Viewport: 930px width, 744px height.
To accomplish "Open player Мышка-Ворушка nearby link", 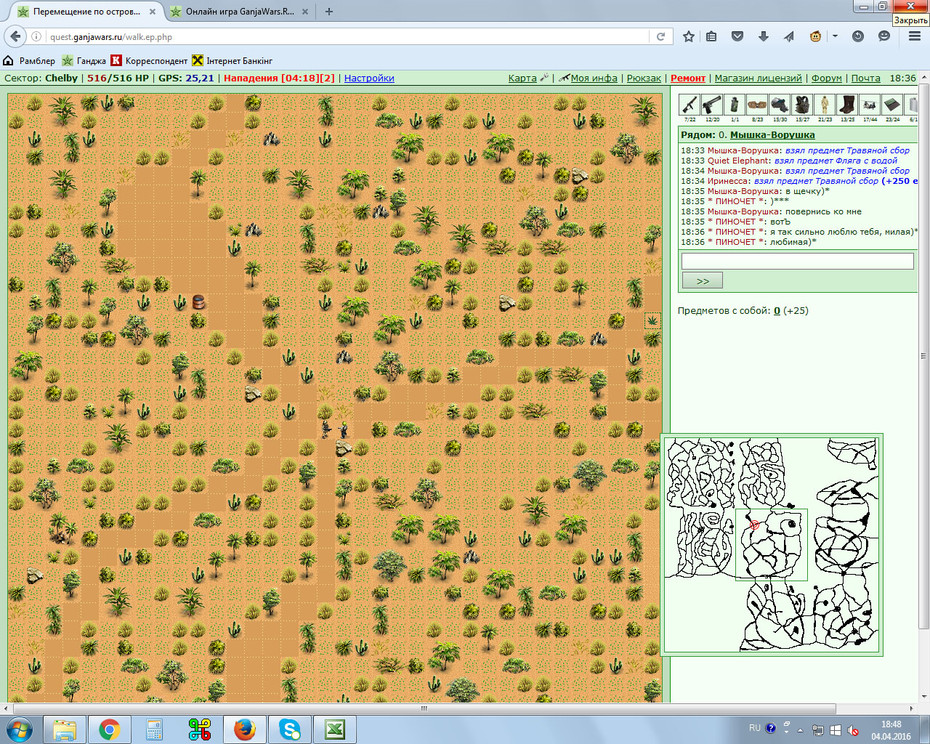I will [x=772, y=135].
